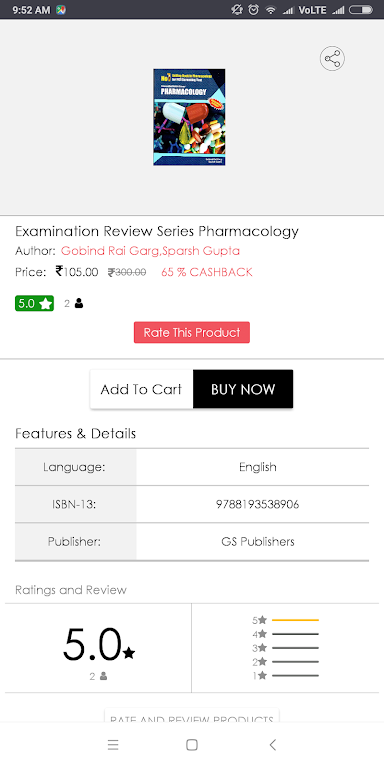Tap the Android recent apps menu icon
The image size is (384, 768).
coord(113,745)
